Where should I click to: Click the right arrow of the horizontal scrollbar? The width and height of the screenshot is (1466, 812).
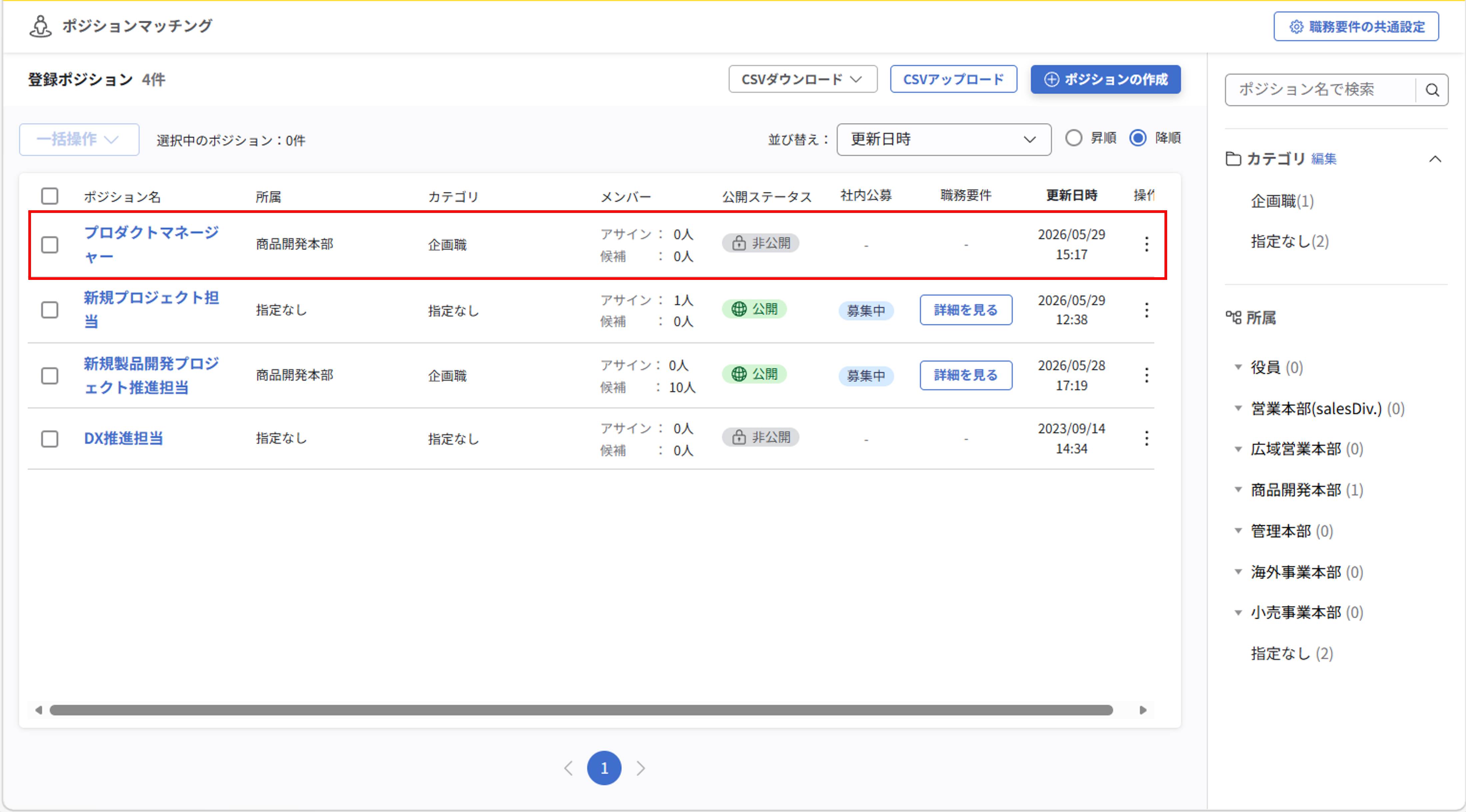1143,710
